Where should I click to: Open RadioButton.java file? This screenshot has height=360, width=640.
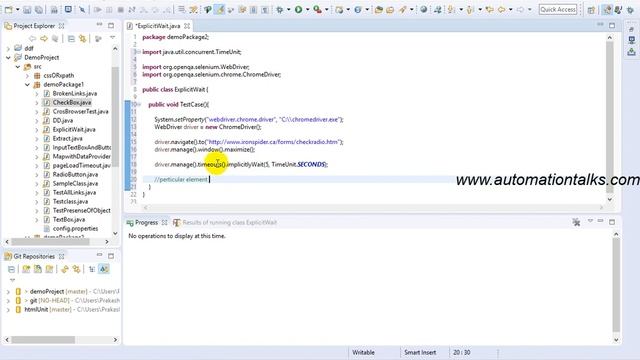pyautogui.click(x=75, y=174)
